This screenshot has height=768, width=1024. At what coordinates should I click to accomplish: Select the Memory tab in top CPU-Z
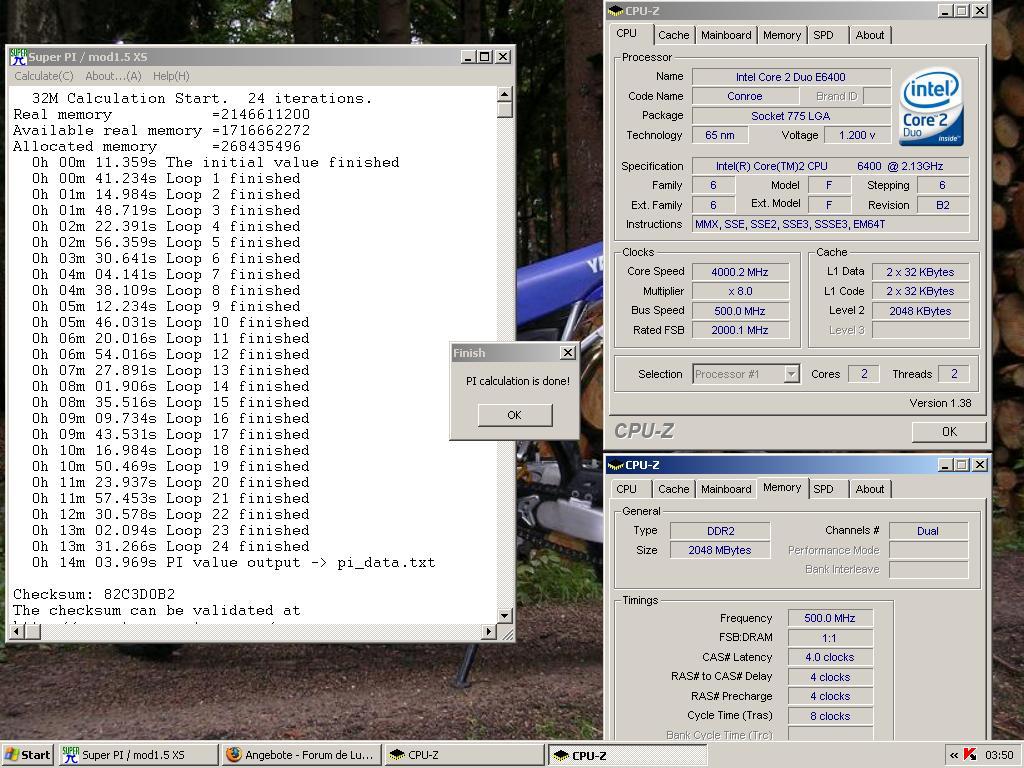click(x=782, y=35)
